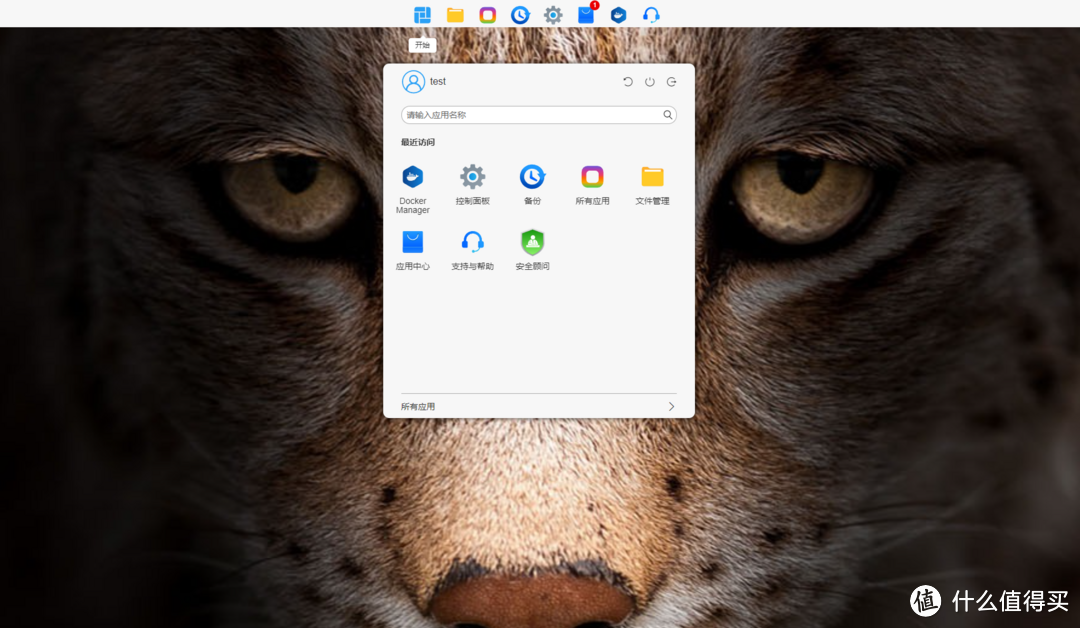Click the colorful 所有应用 icon in recent apps
This screenshot has width=1080, height=628.
click(x=592, y=178)
